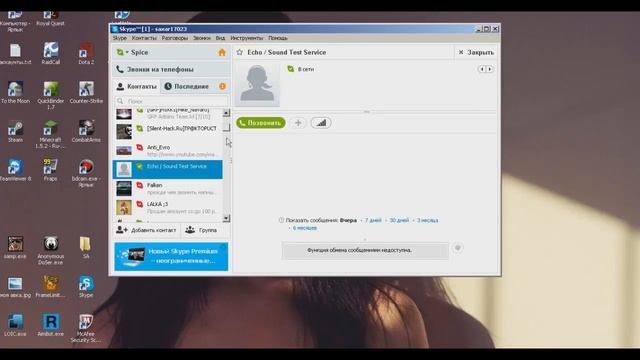Click previous conversation arrow

pos(482,69)
